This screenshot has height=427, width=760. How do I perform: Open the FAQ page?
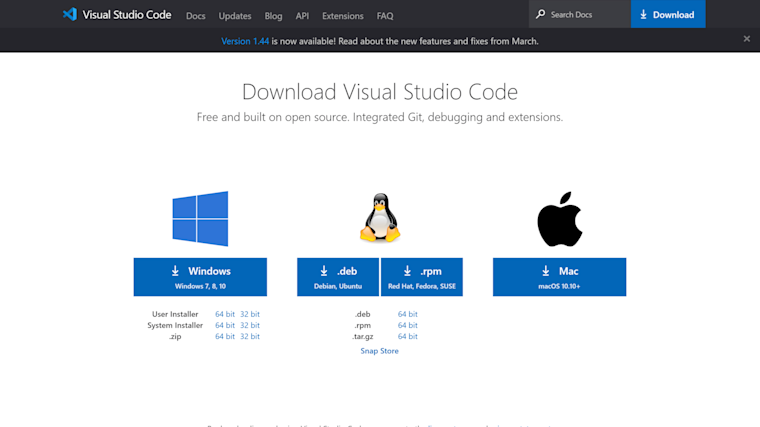point(385,16)
